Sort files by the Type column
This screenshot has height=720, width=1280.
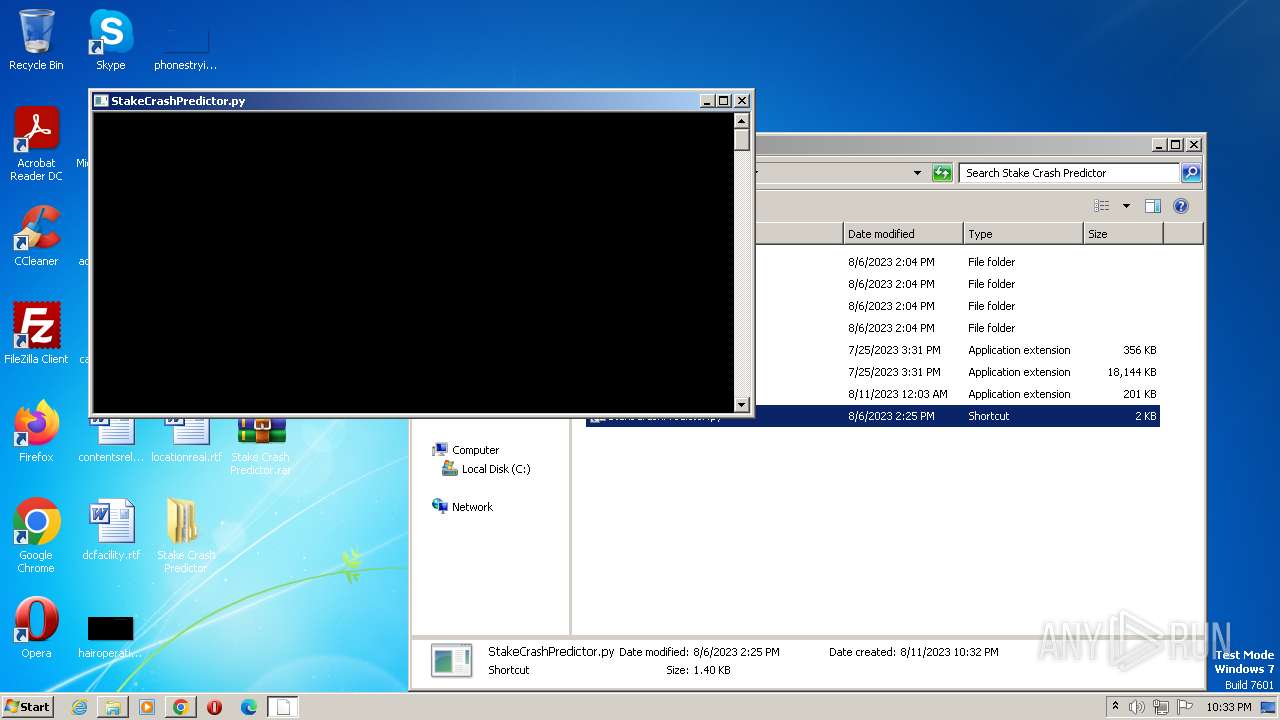tap(1023, 234)
